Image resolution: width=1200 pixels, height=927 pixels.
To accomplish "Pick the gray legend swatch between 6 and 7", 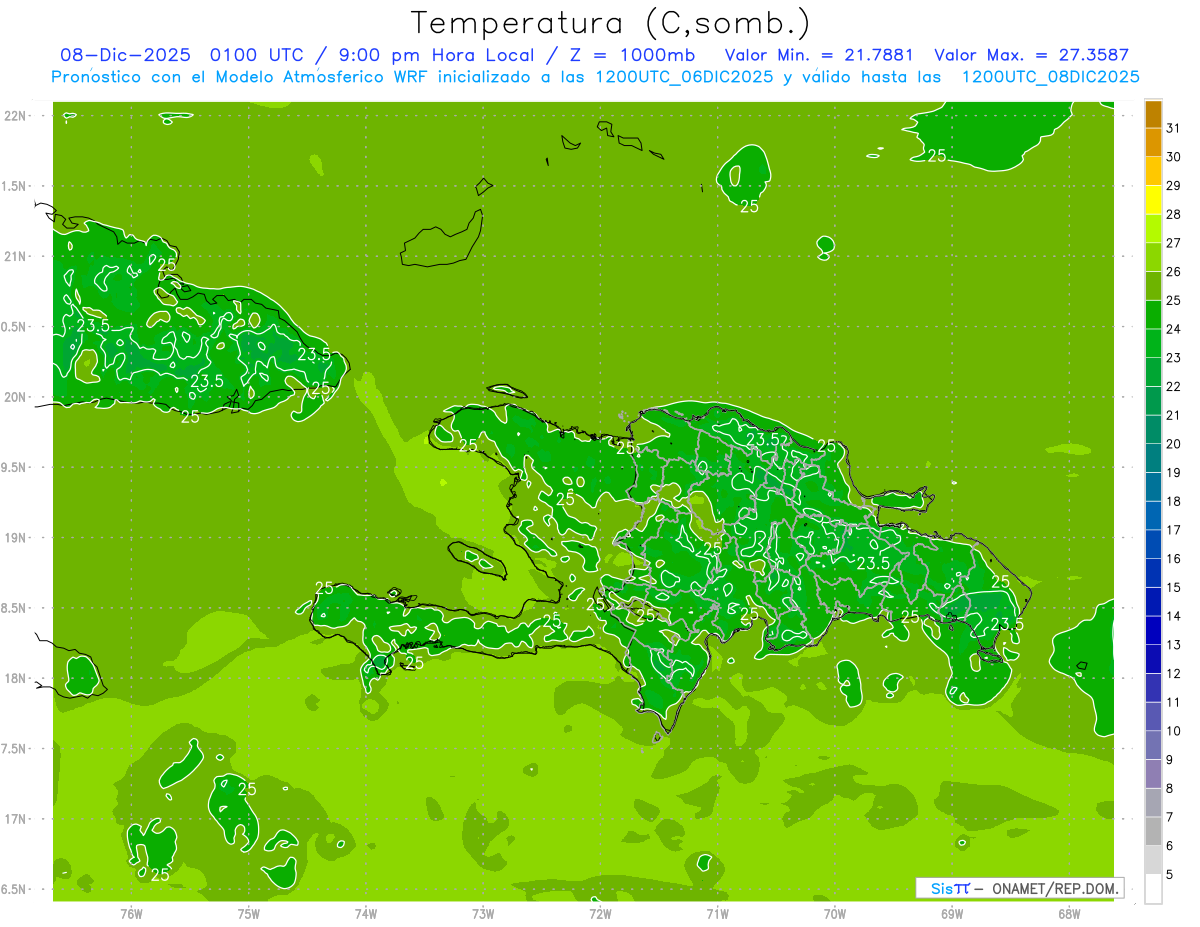I will click(x=1153, y=831).
